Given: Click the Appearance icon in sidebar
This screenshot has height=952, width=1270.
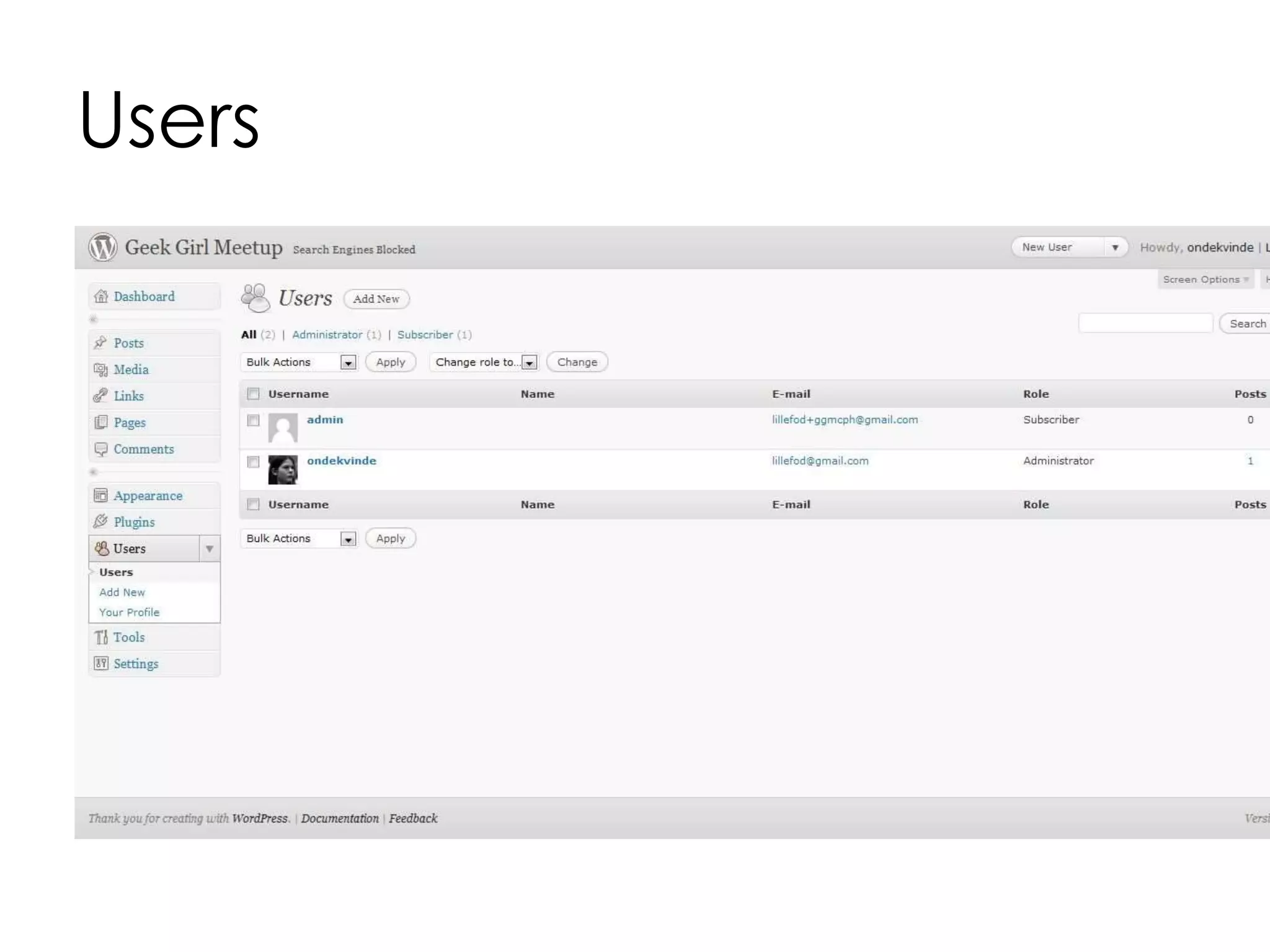Looking at the screenshot, I should tap(100, 495).
